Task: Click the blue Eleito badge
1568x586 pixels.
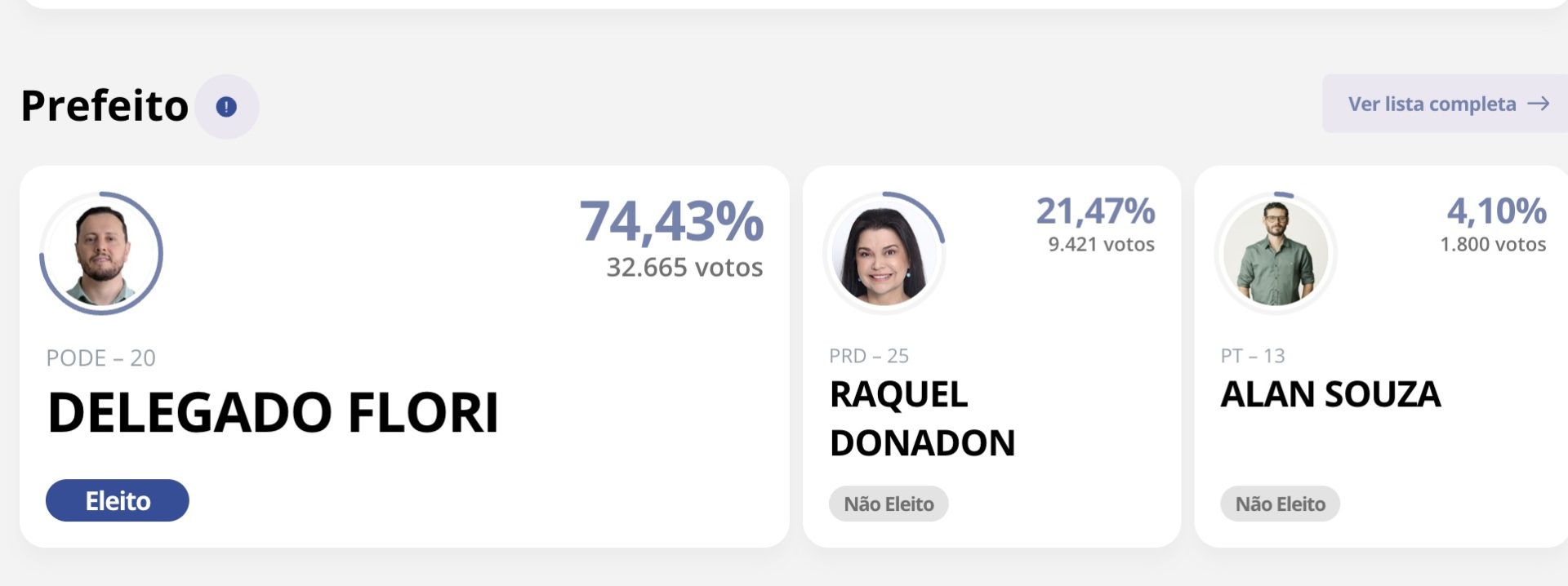Action: [x=118, y=500]
